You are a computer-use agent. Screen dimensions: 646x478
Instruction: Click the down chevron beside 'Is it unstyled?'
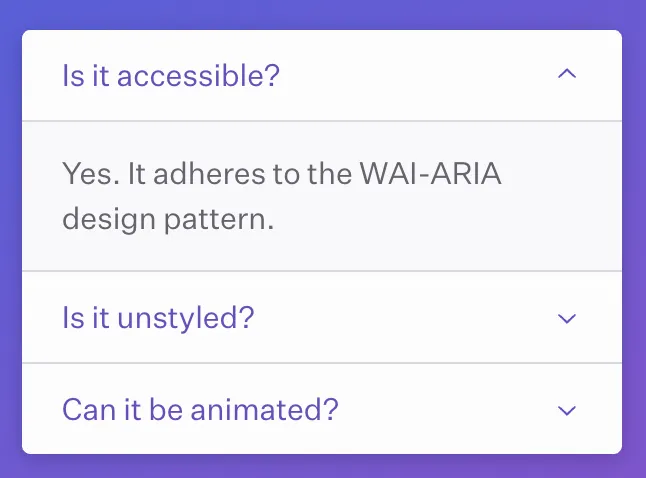pos(567,319)
